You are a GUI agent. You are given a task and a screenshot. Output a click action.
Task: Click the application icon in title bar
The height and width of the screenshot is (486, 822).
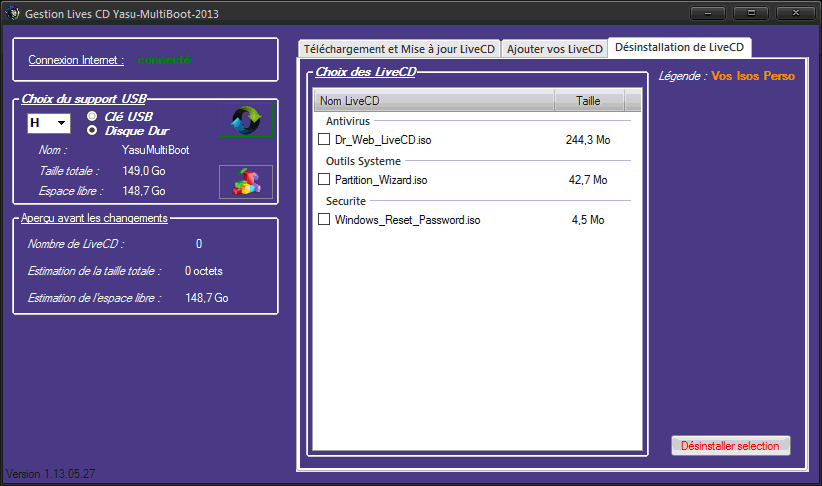pyautogui.click(x=13, y=13)
